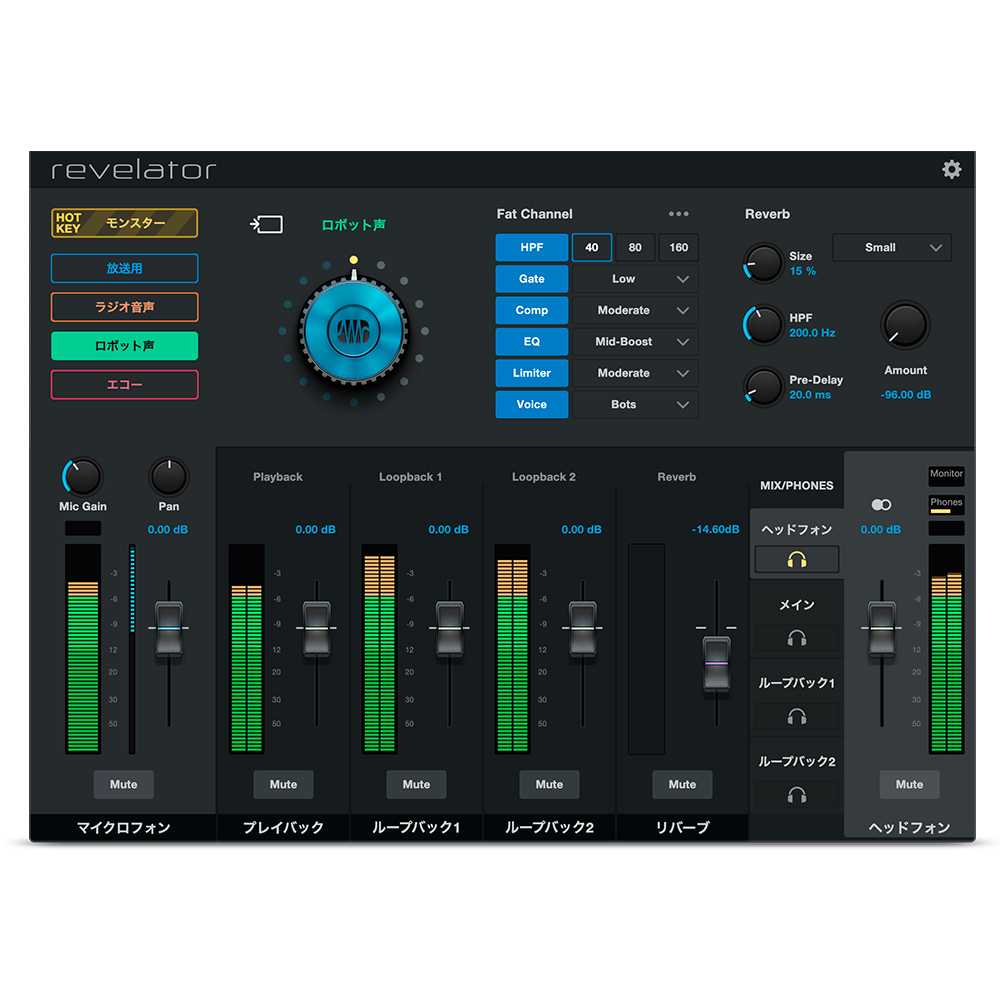1000x1000 pixels.
Task: Click the Loopback 1 channel fader
Action: click(x=450, y=629)
